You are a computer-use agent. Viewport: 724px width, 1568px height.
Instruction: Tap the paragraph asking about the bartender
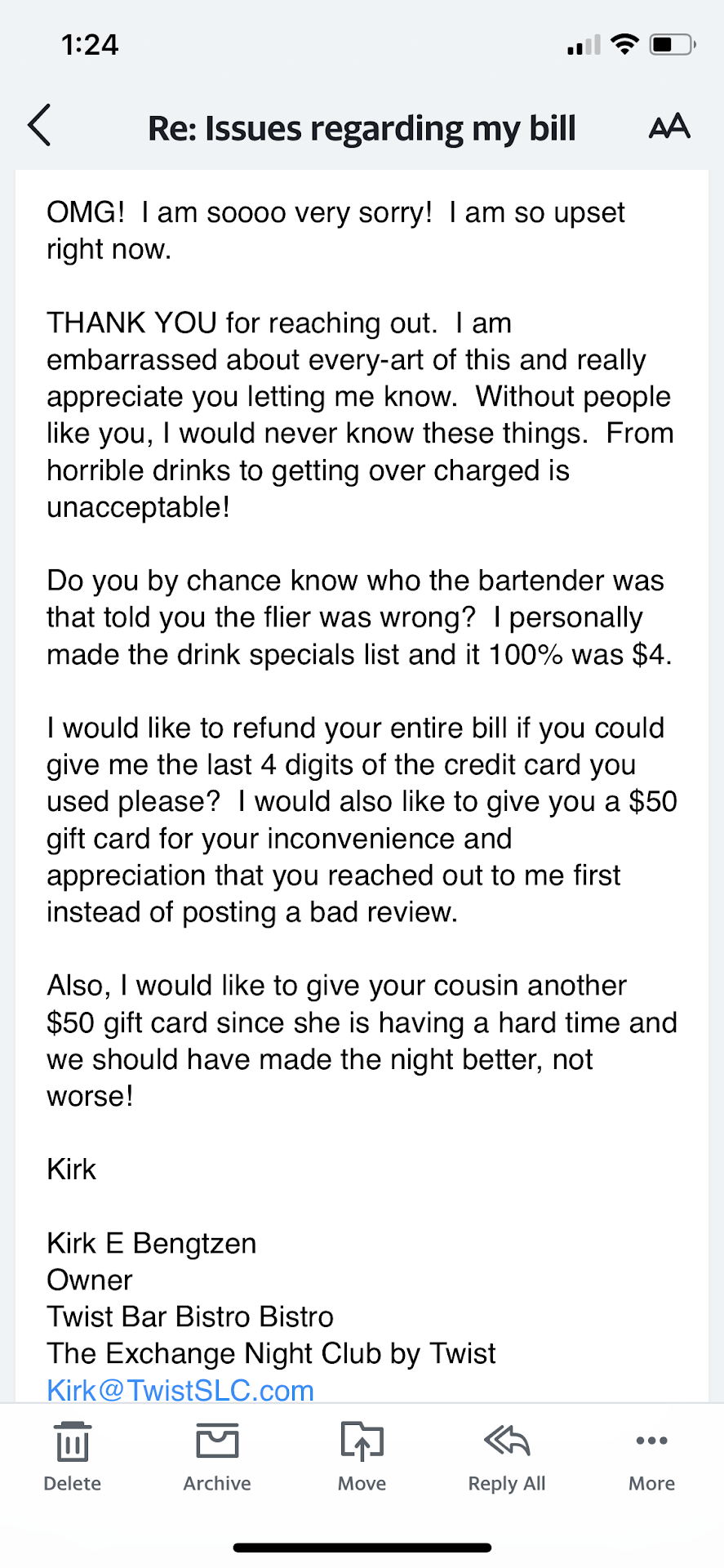coord(359,617)
